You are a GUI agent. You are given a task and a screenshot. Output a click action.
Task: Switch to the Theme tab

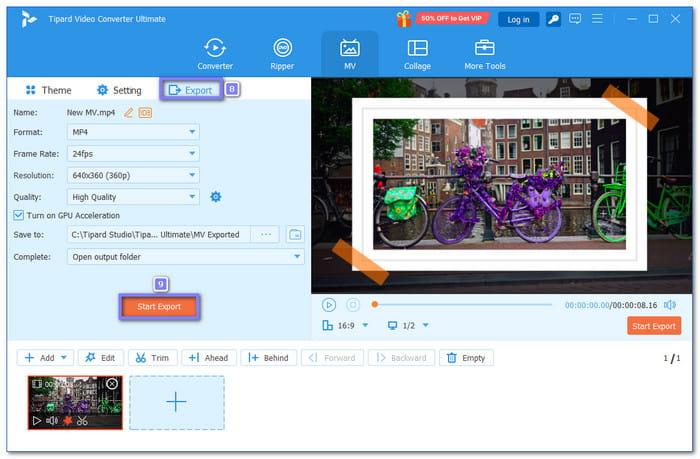coord(48,90)
